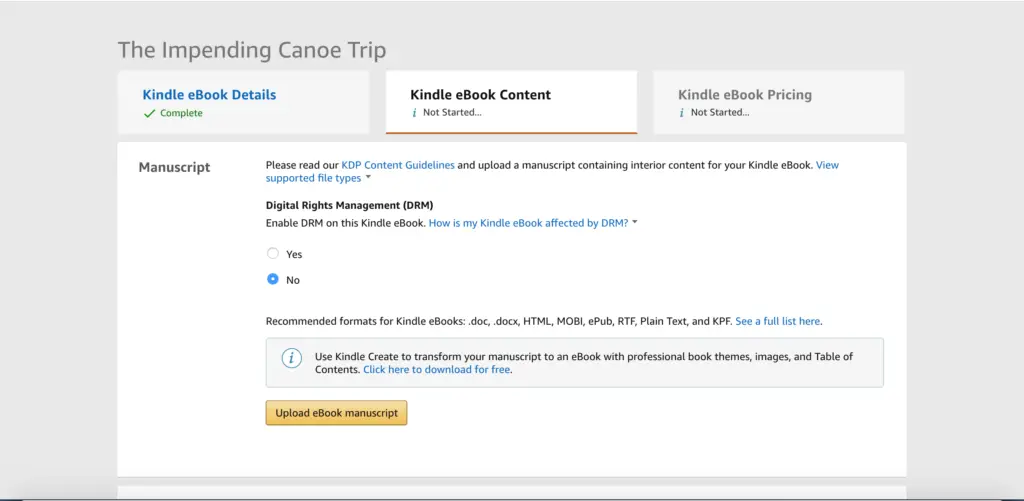The image size is (1024, 501).
Task: Click the circled info icon in Kindle Create notice
Action: (291, 358)
